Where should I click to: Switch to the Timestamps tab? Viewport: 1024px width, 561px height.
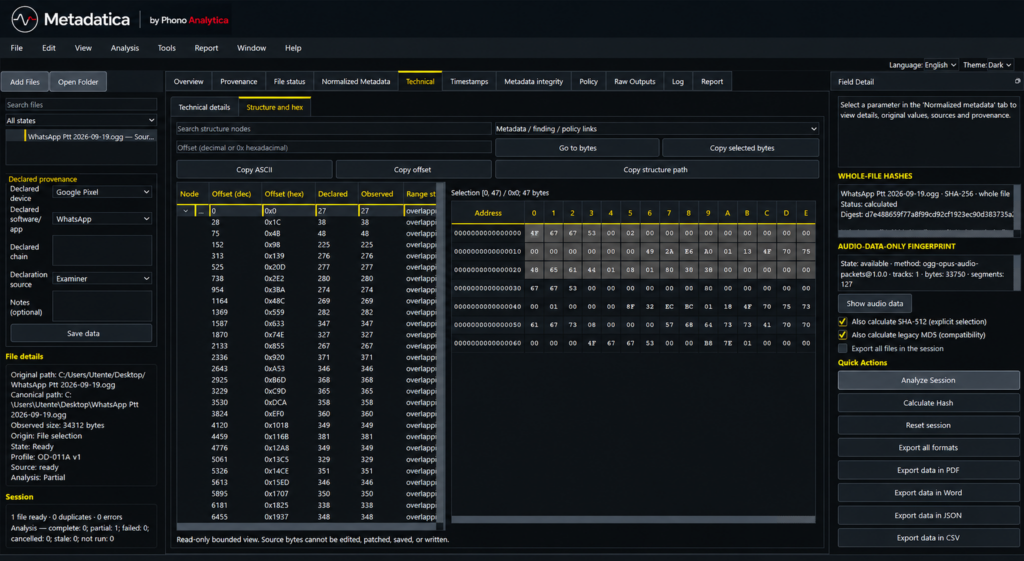pyautogui.click(x=469, y=82)
